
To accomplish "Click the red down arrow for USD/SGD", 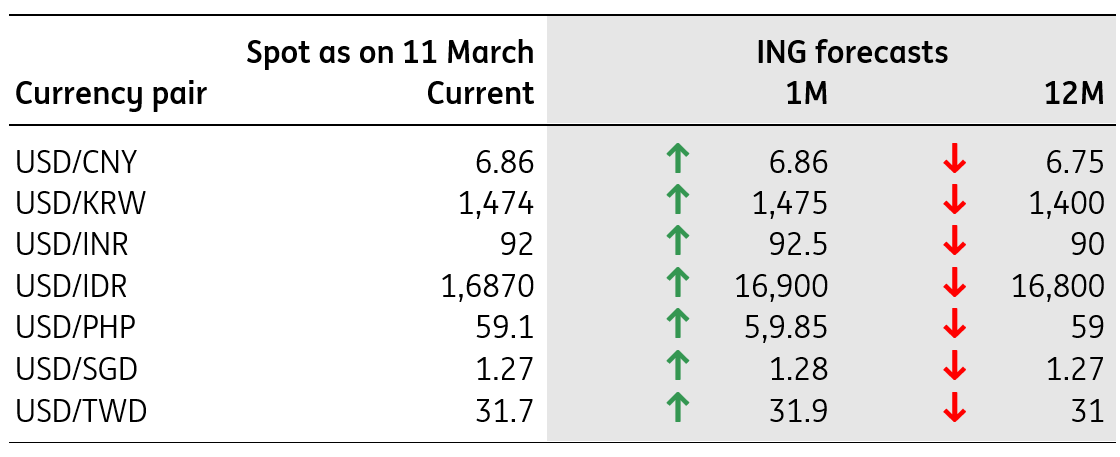I will coord(954,368).
